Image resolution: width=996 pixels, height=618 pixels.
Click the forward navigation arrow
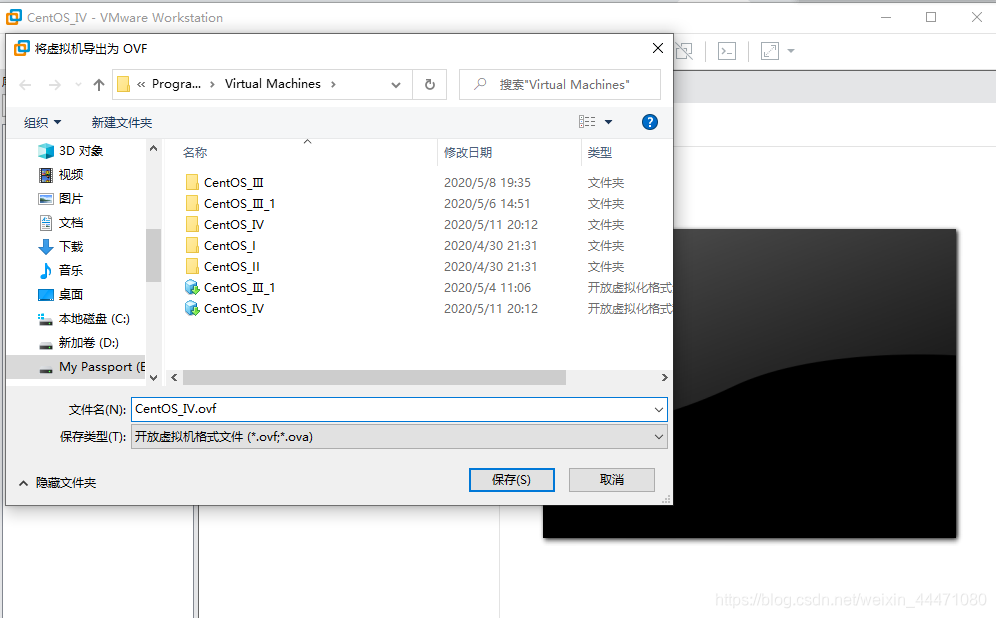click(55, 84)
